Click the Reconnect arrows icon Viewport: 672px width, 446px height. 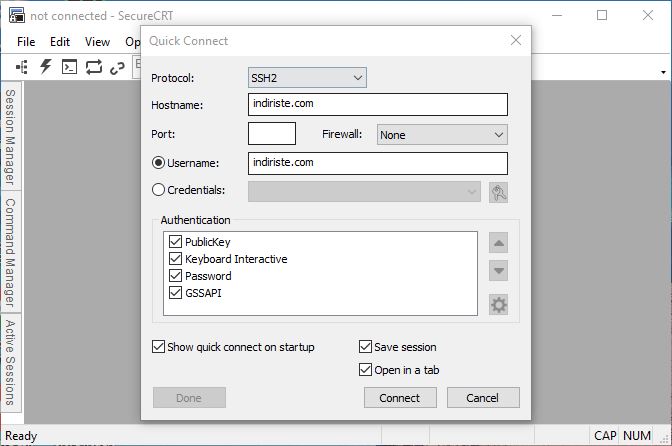[x=94, y=67]
